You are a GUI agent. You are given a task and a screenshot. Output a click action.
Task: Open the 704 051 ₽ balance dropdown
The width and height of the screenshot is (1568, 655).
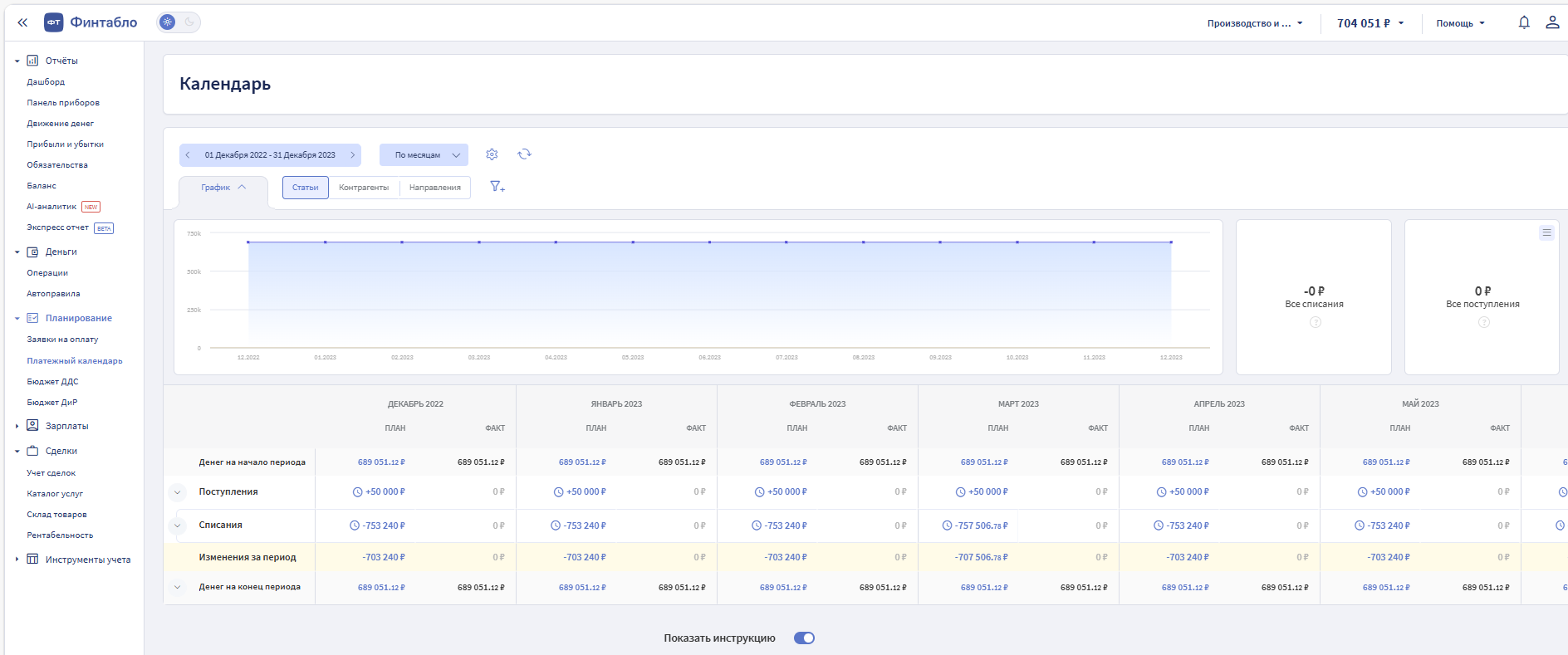(1370, 23)
